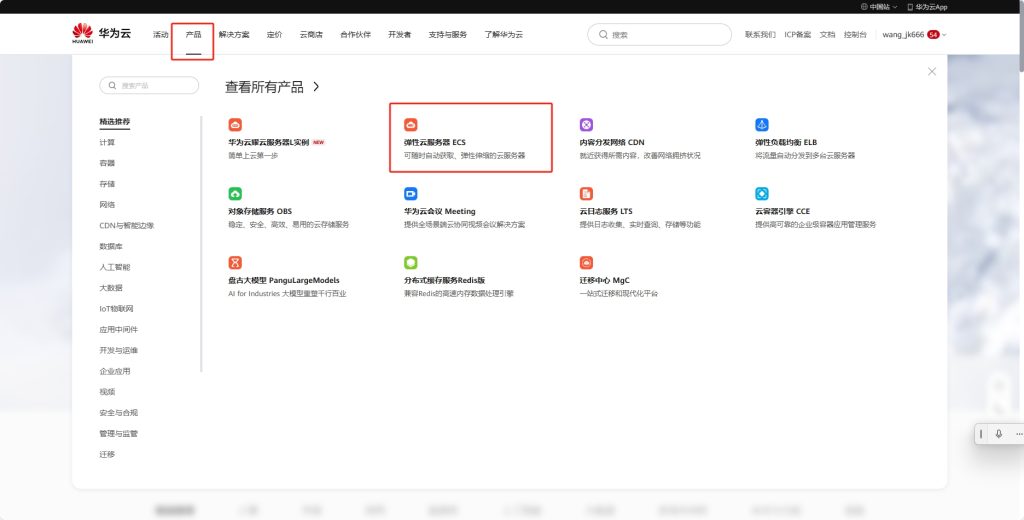1024x520 pixels.
Task: Select 安全与合规 category
Action: (x=119, y=413)
